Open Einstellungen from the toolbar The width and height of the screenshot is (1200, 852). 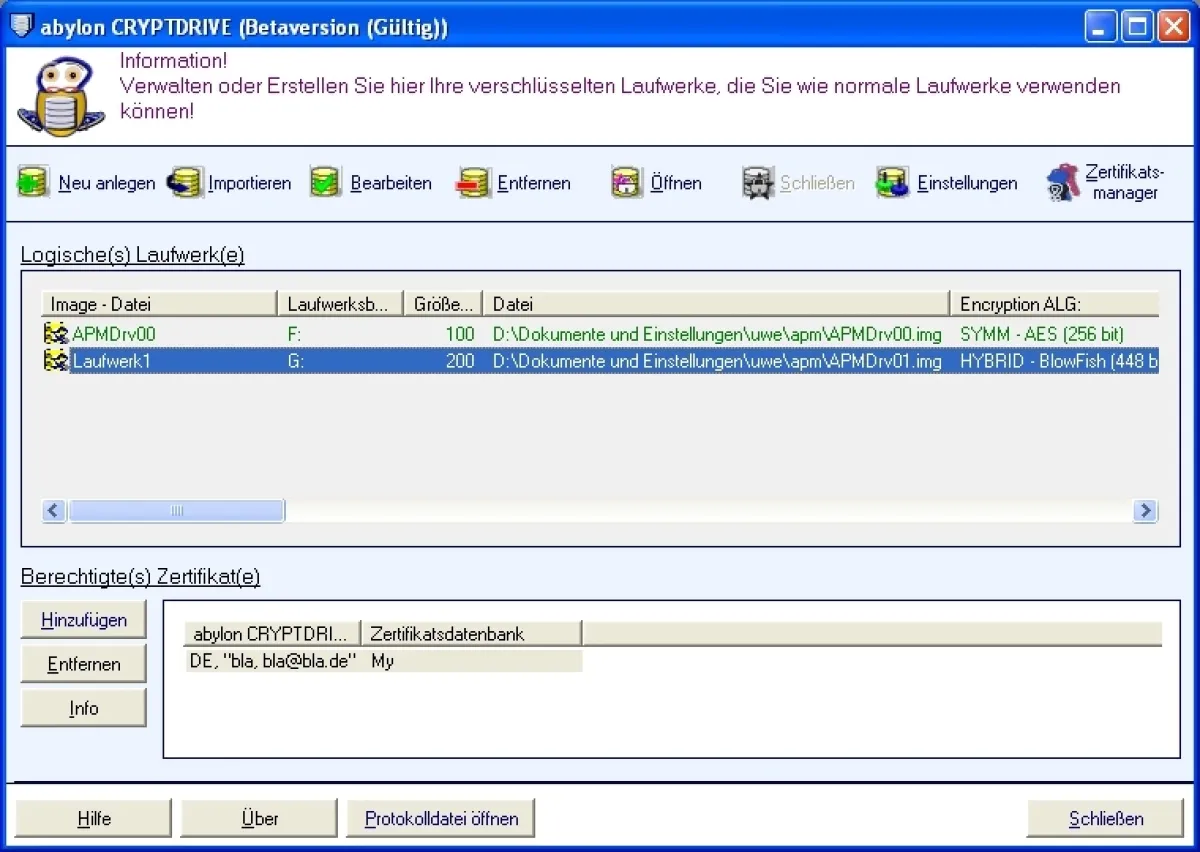(x=892, y=183)
